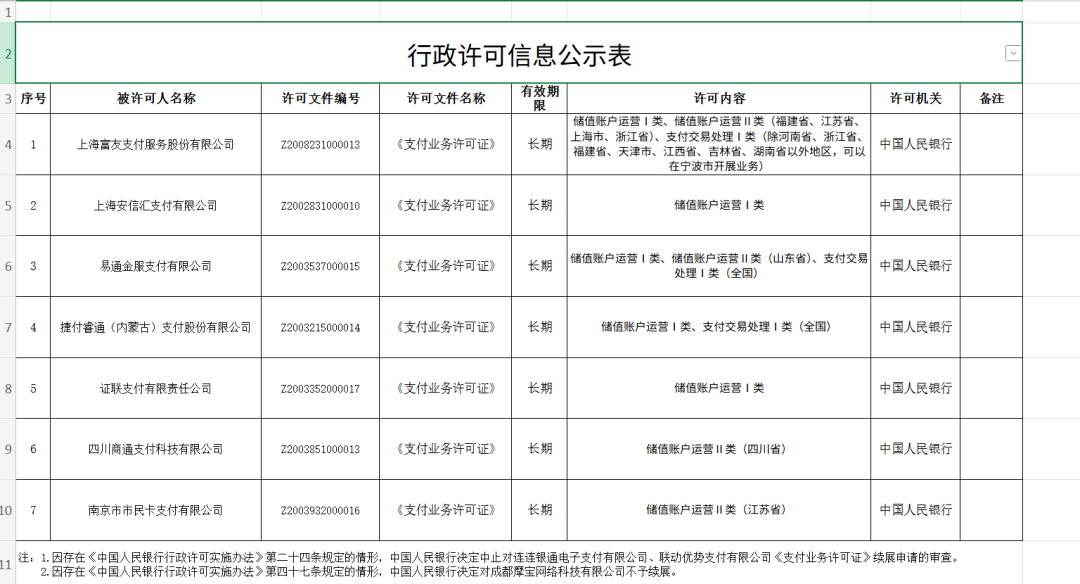Select row header 4
The image size is (1080, 584).
(8, 145)
